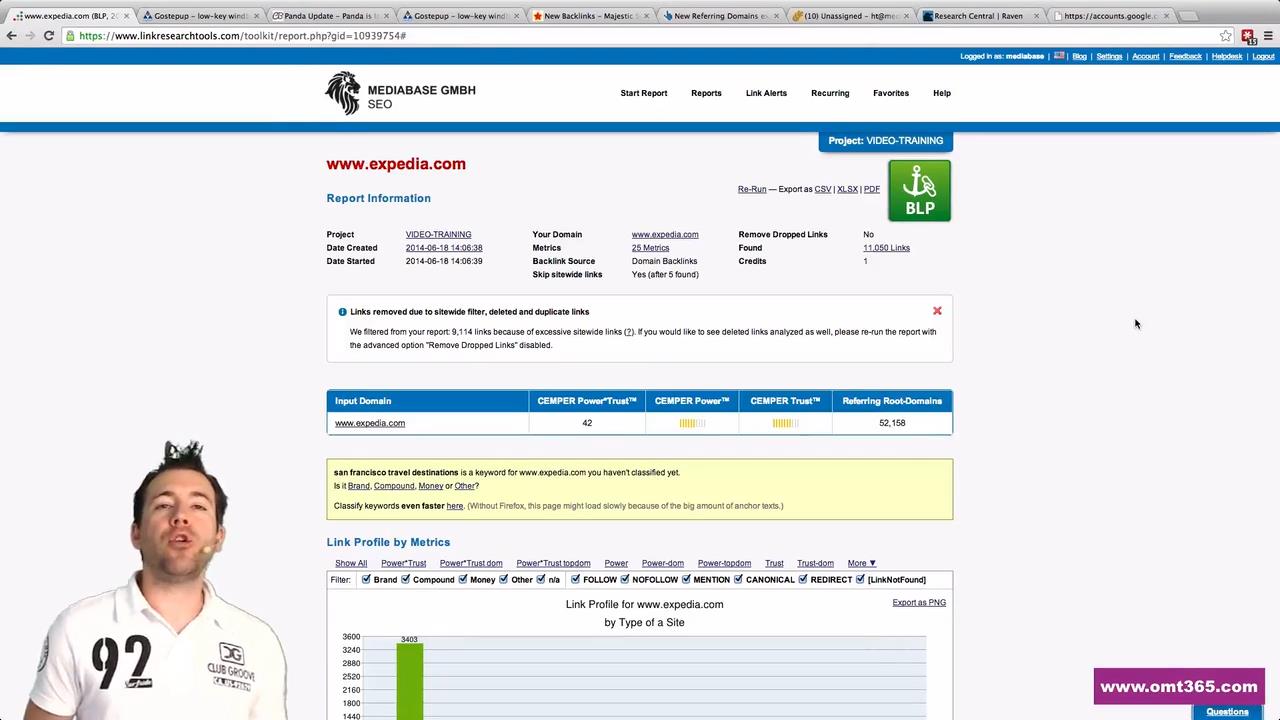1280x720 pixels.
Task: Switch to the New Backlinks Majestic tab
Action: (590, 16)
